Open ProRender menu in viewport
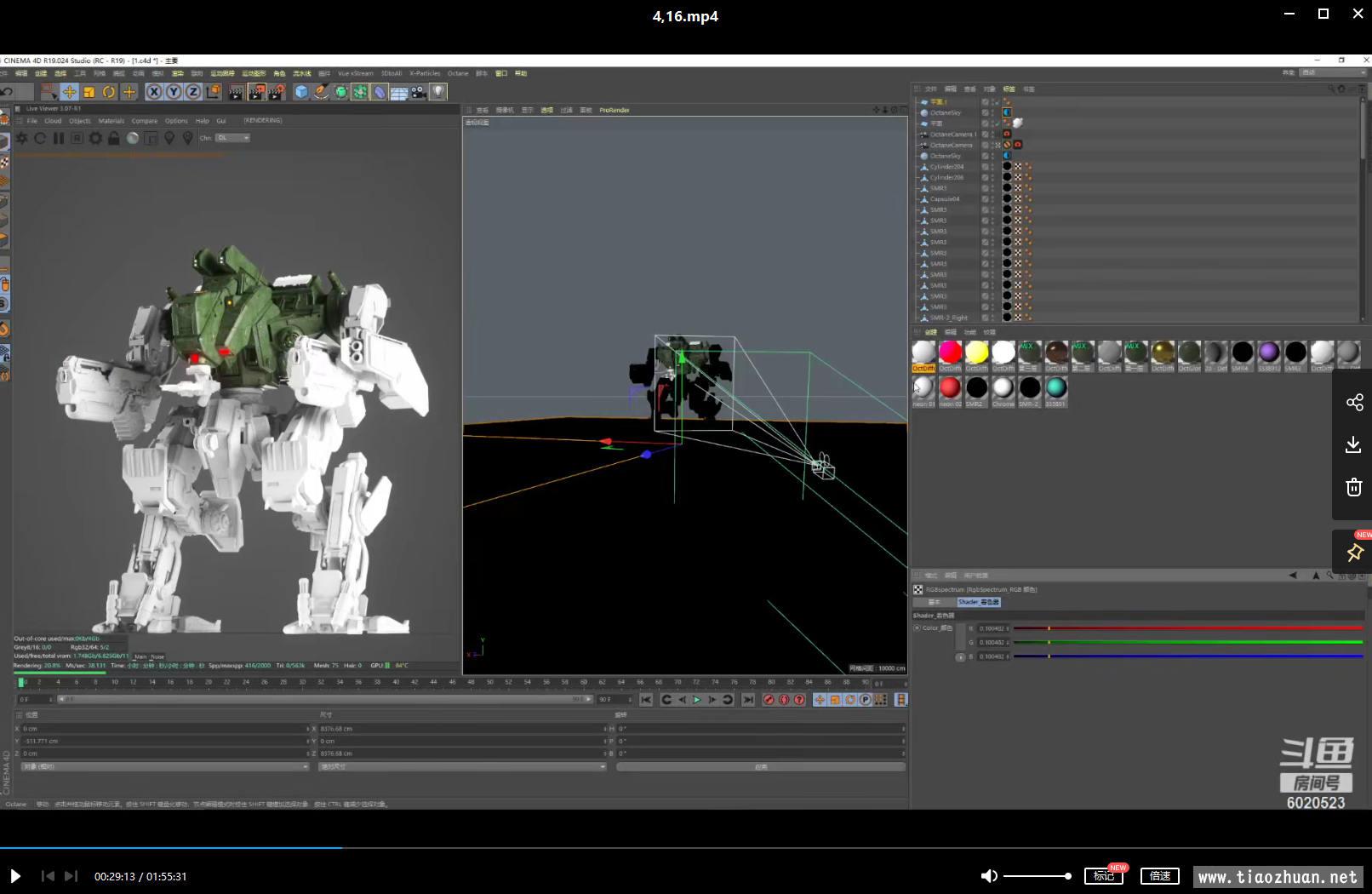Viewport: 1372px width, 894px height. coord(615,110)
